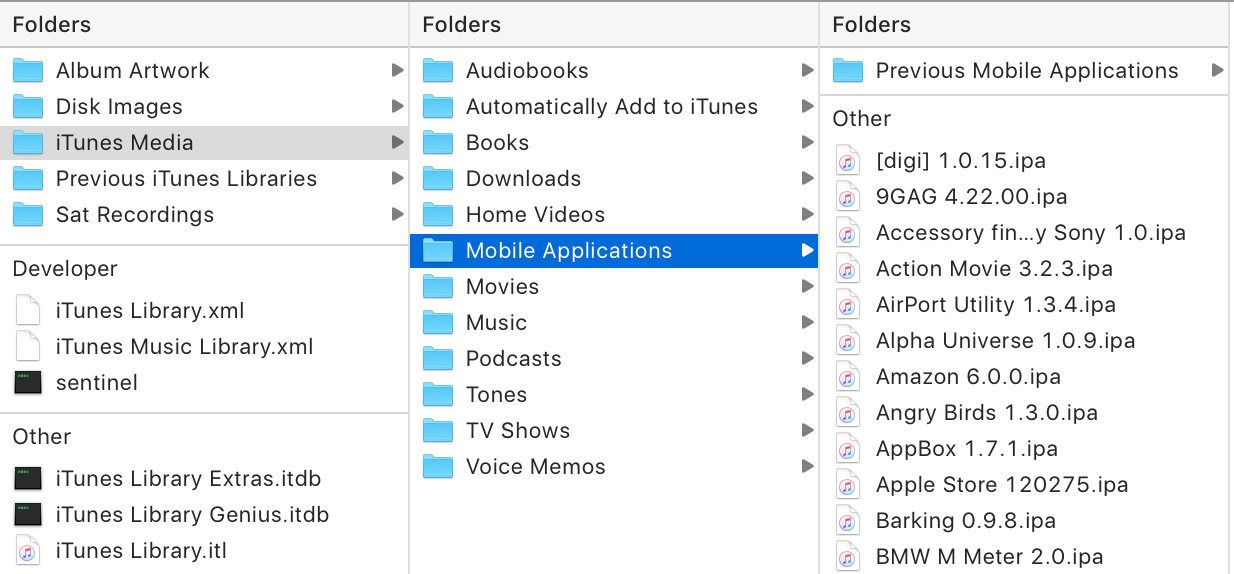Viewport: 1234px width, 574px height.
Task: Open the Previous iTunes Libraries folder
Action: coord(204,179)
